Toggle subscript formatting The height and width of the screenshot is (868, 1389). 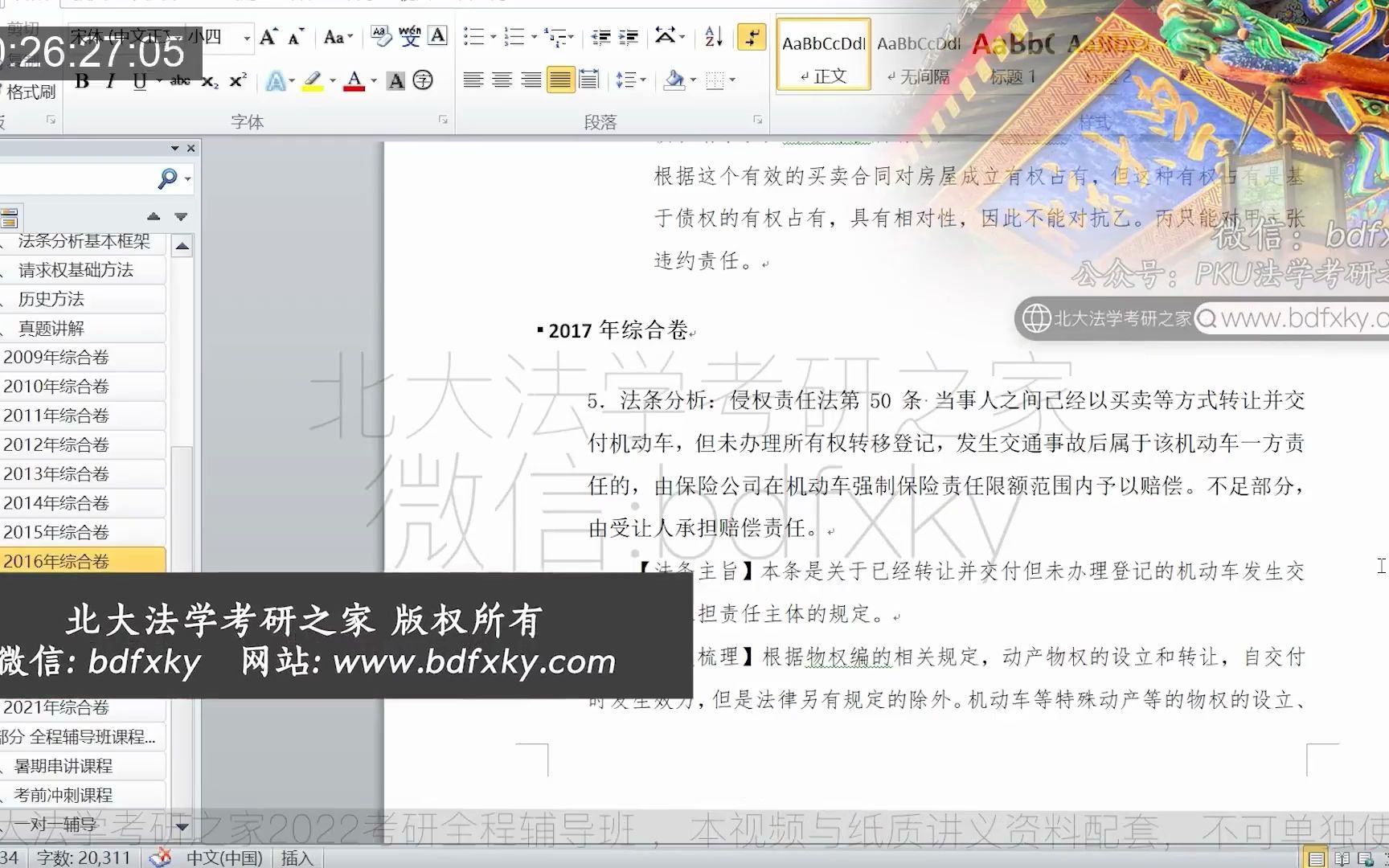pyautogui.click(x=209, y=80)
